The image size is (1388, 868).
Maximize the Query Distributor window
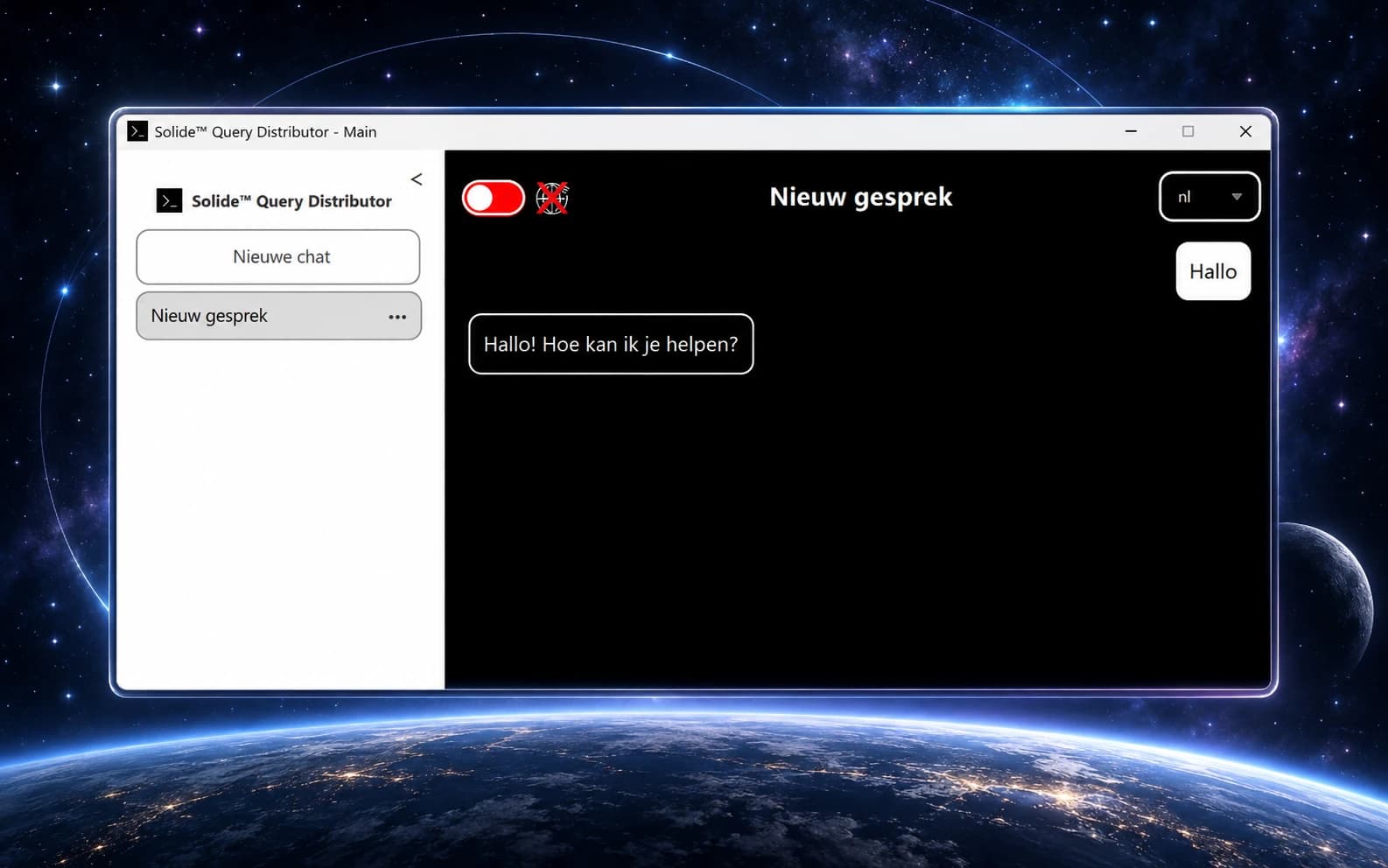(1188, 131)
